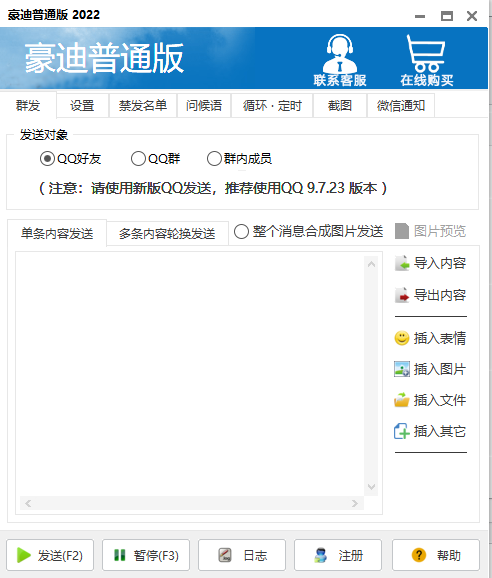Image resolution: width=492 pixels, height=578 pixels.
Task: Click the 插入图片 picture icon
Action: 402,369
